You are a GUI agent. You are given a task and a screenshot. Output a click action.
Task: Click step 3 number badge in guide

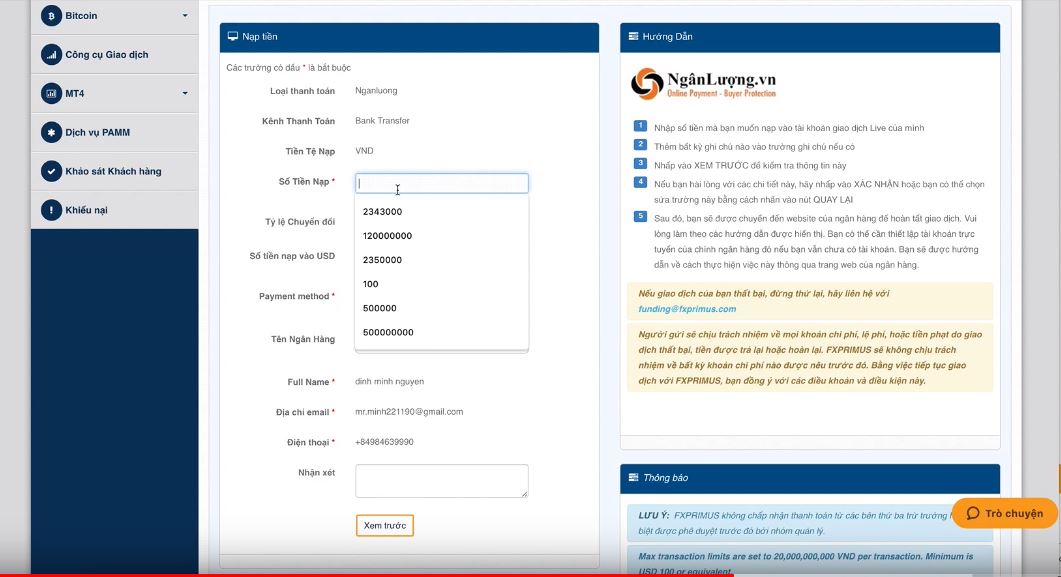[x=640, y=164]
